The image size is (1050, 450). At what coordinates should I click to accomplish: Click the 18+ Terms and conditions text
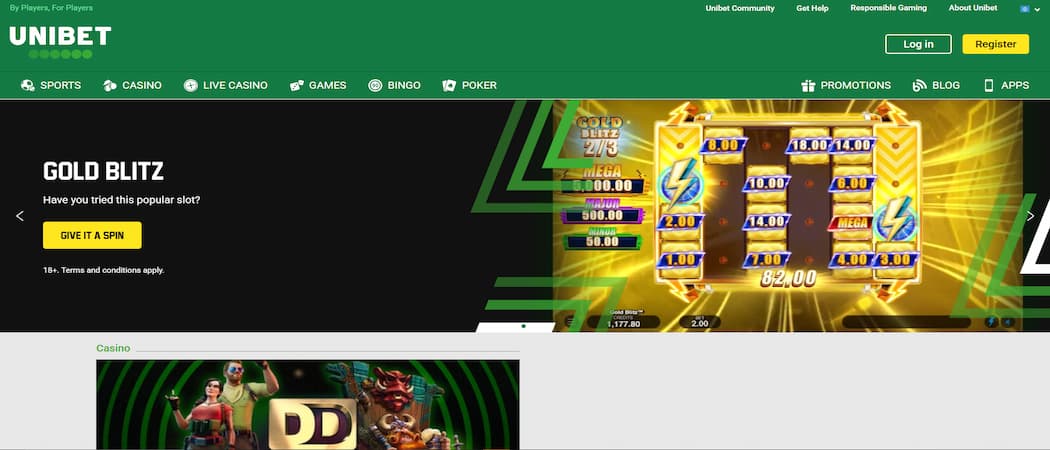point(104,270)
